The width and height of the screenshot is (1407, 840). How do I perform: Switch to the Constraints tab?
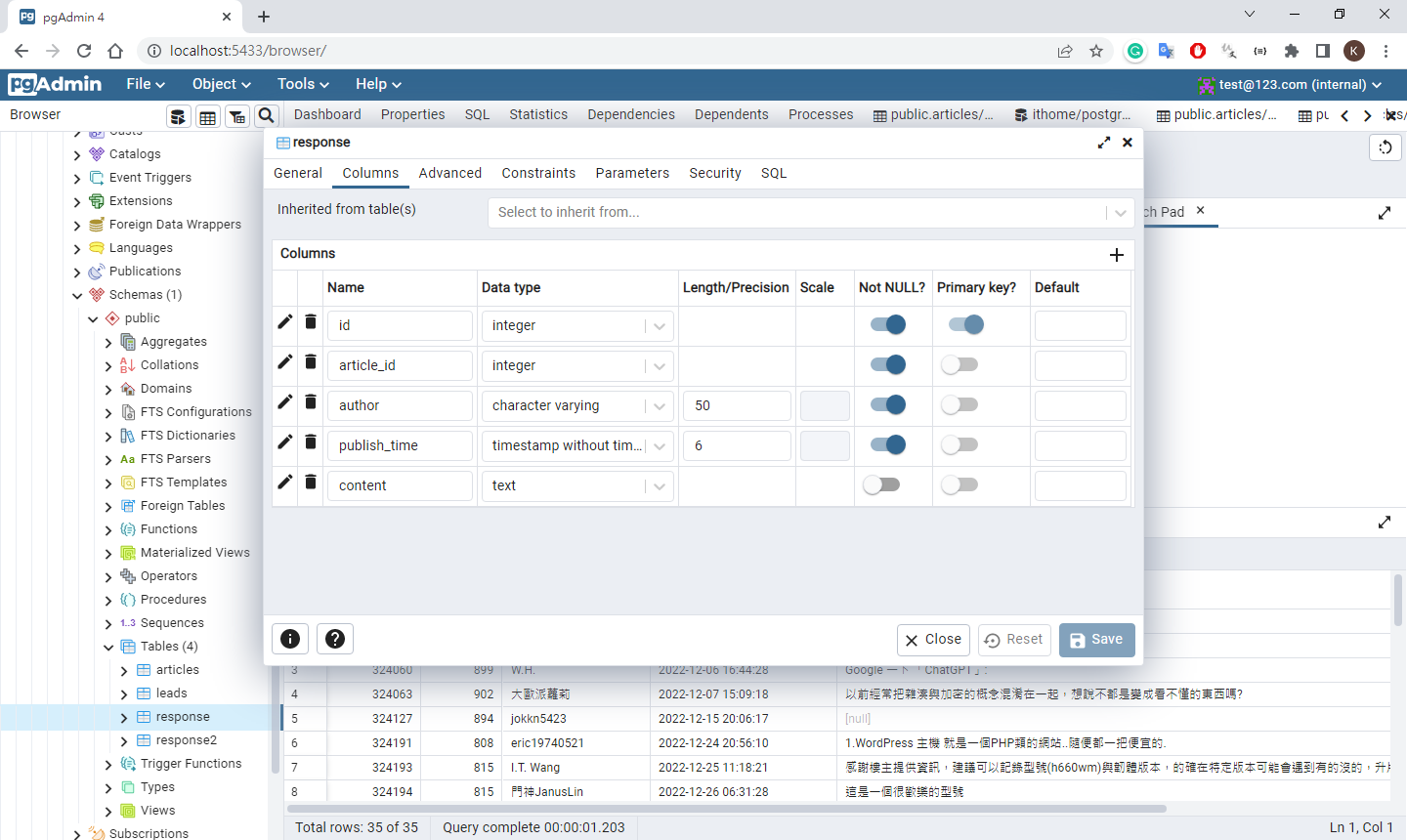click(538, 173)
